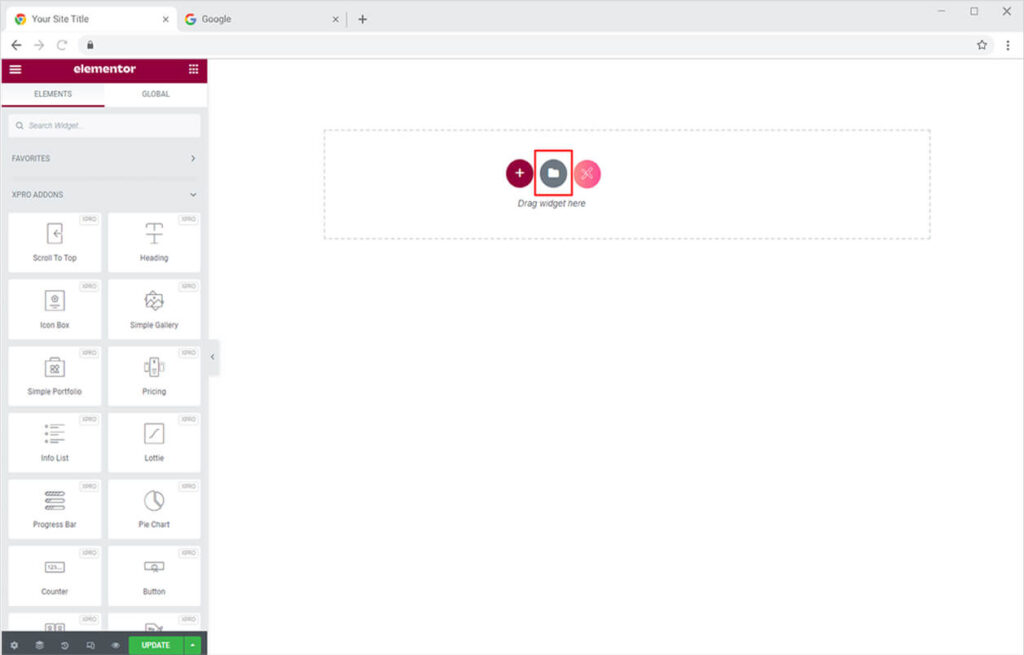The width and height of the screenshot is (1024, 655).
Task: Select the Pie Chart widget
Action: point(154,510)
